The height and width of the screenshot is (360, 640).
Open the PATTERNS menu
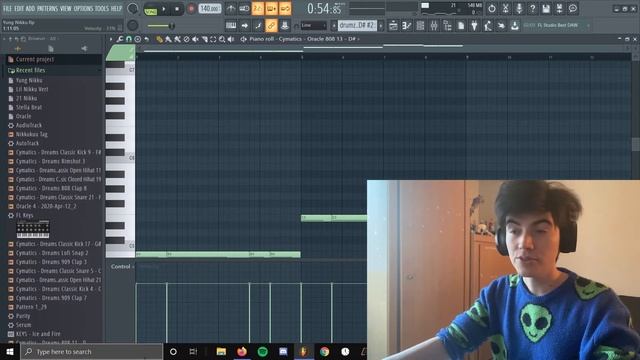tap(48, 8)
